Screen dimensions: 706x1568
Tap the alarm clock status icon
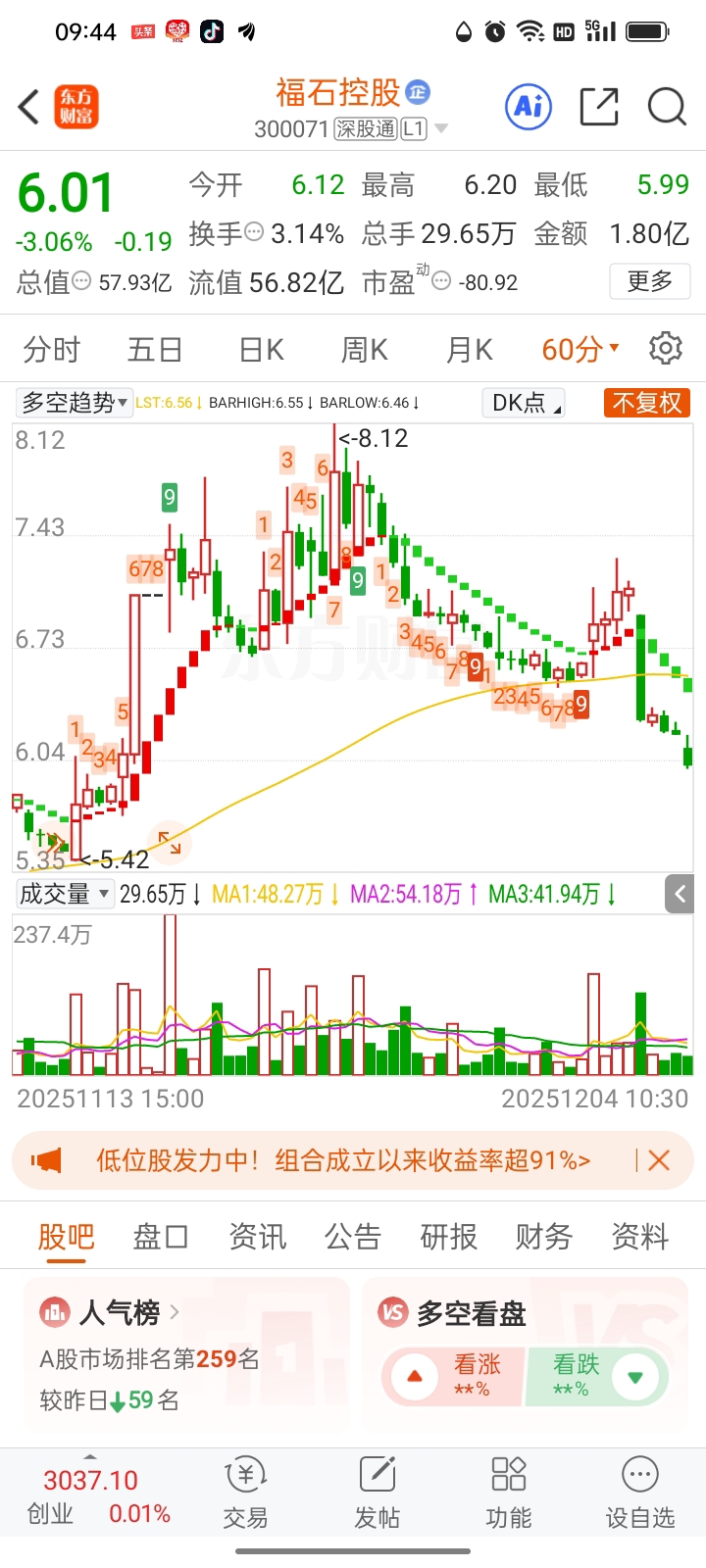pos(496,31)
